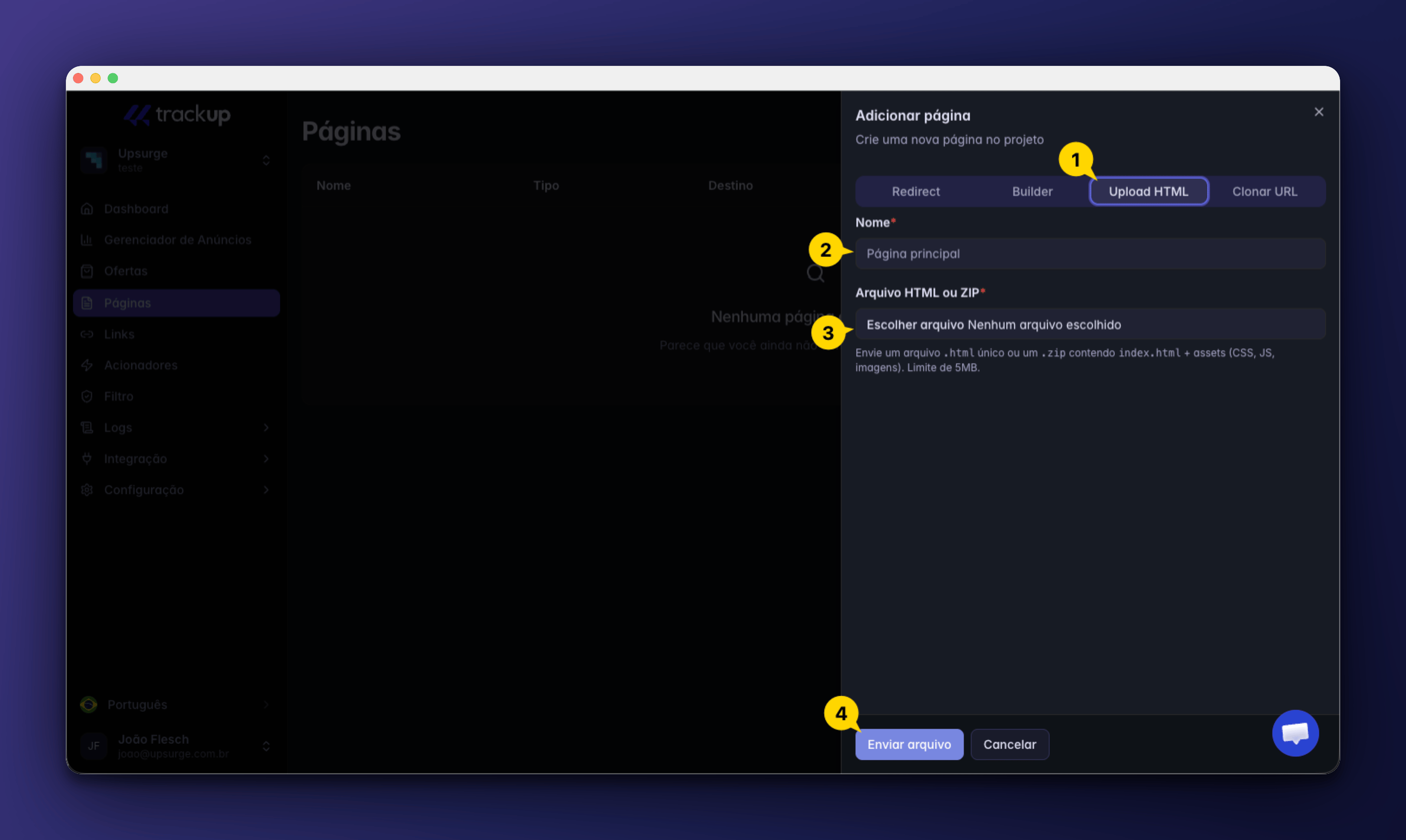Click the Páginas document icon
Viewport: 1406px width, 840px height.
click(87, 303)
